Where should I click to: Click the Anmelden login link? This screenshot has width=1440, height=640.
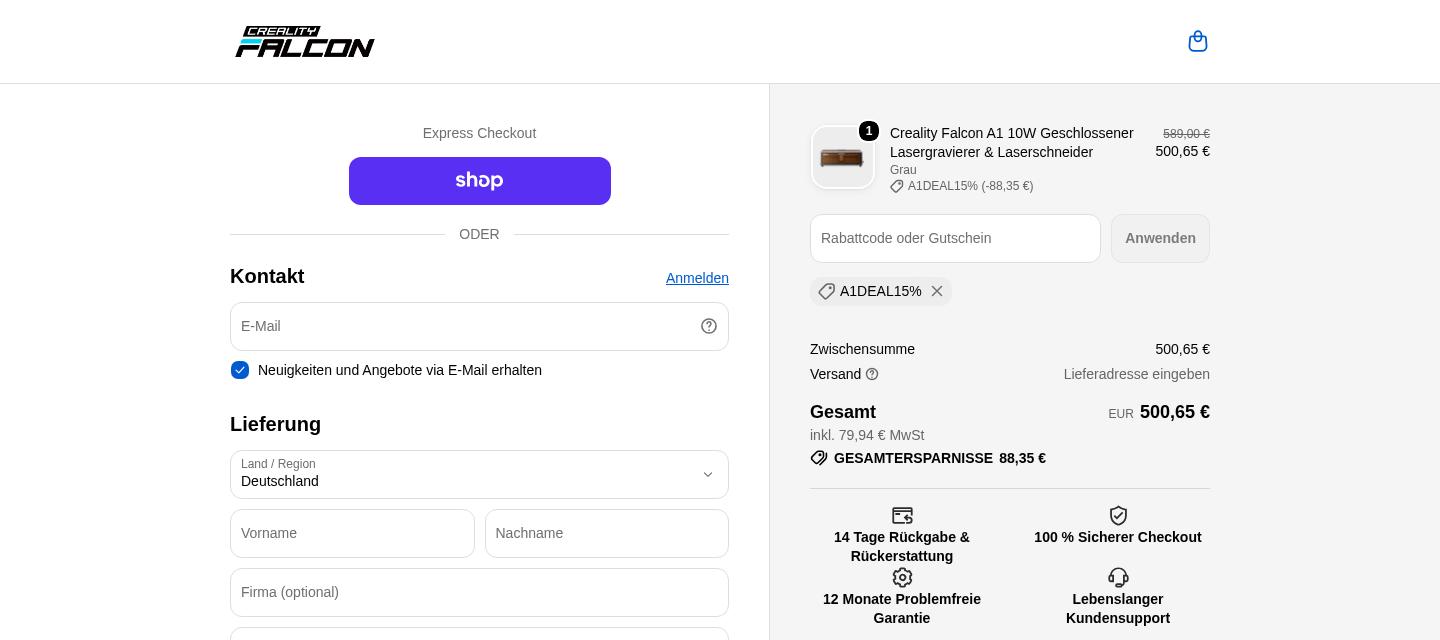tap(697, 278)
